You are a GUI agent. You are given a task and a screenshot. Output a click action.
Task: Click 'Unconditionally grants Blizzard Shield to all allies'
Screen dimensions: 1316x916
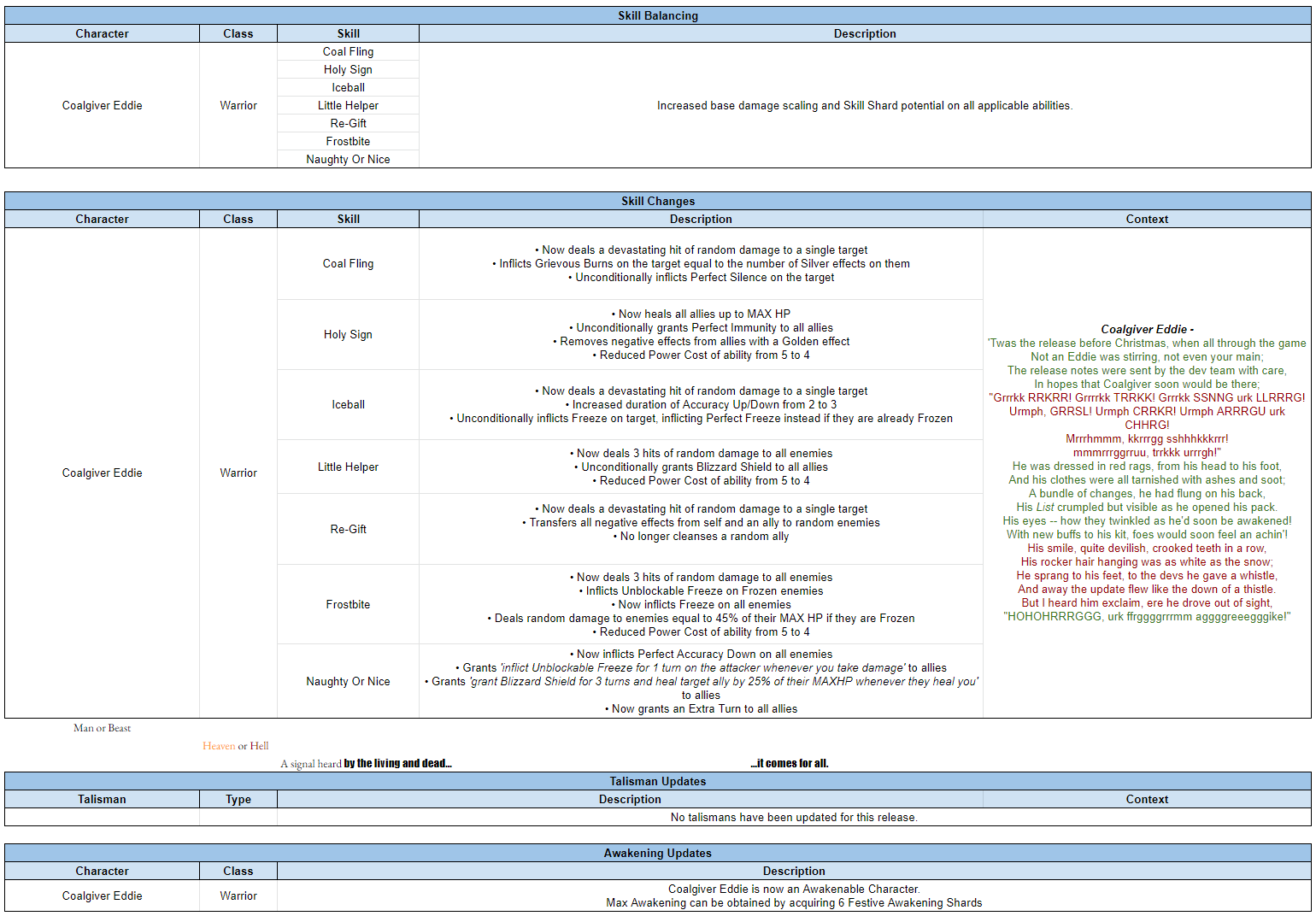(x=701, y=467)
